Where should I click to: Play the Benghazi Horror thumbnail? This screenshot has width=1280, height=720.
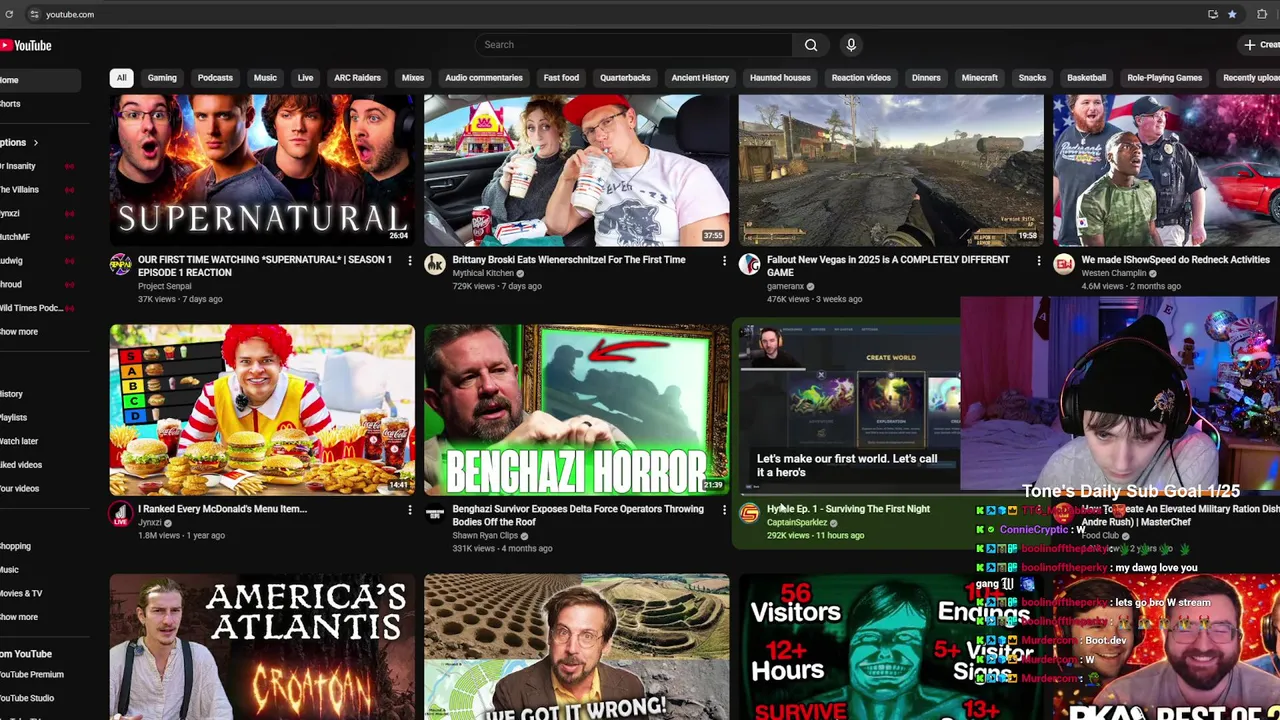577,410
